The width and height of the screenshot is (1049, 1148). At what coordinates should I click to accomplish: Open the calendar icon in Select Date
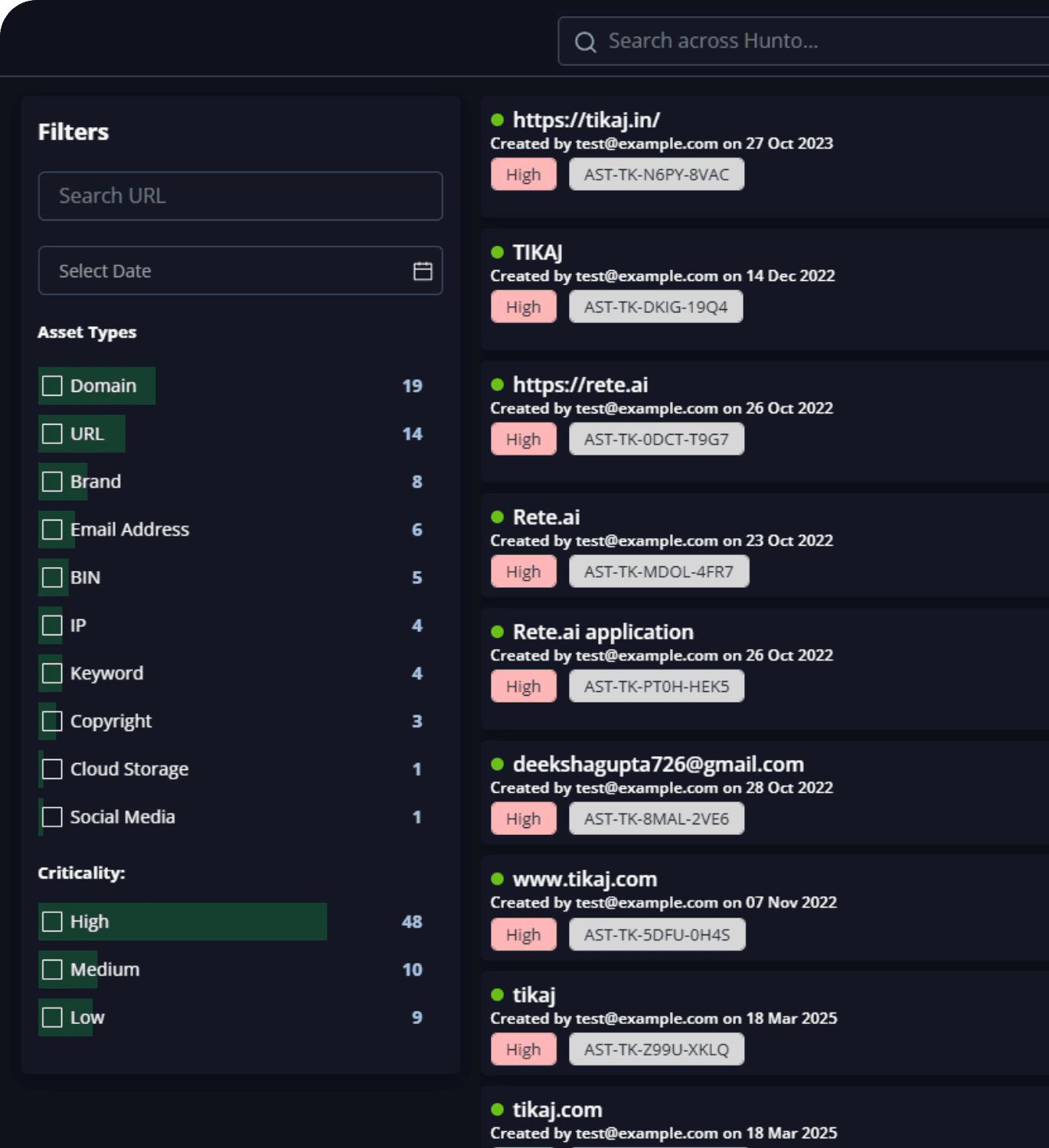pos(423,271)
